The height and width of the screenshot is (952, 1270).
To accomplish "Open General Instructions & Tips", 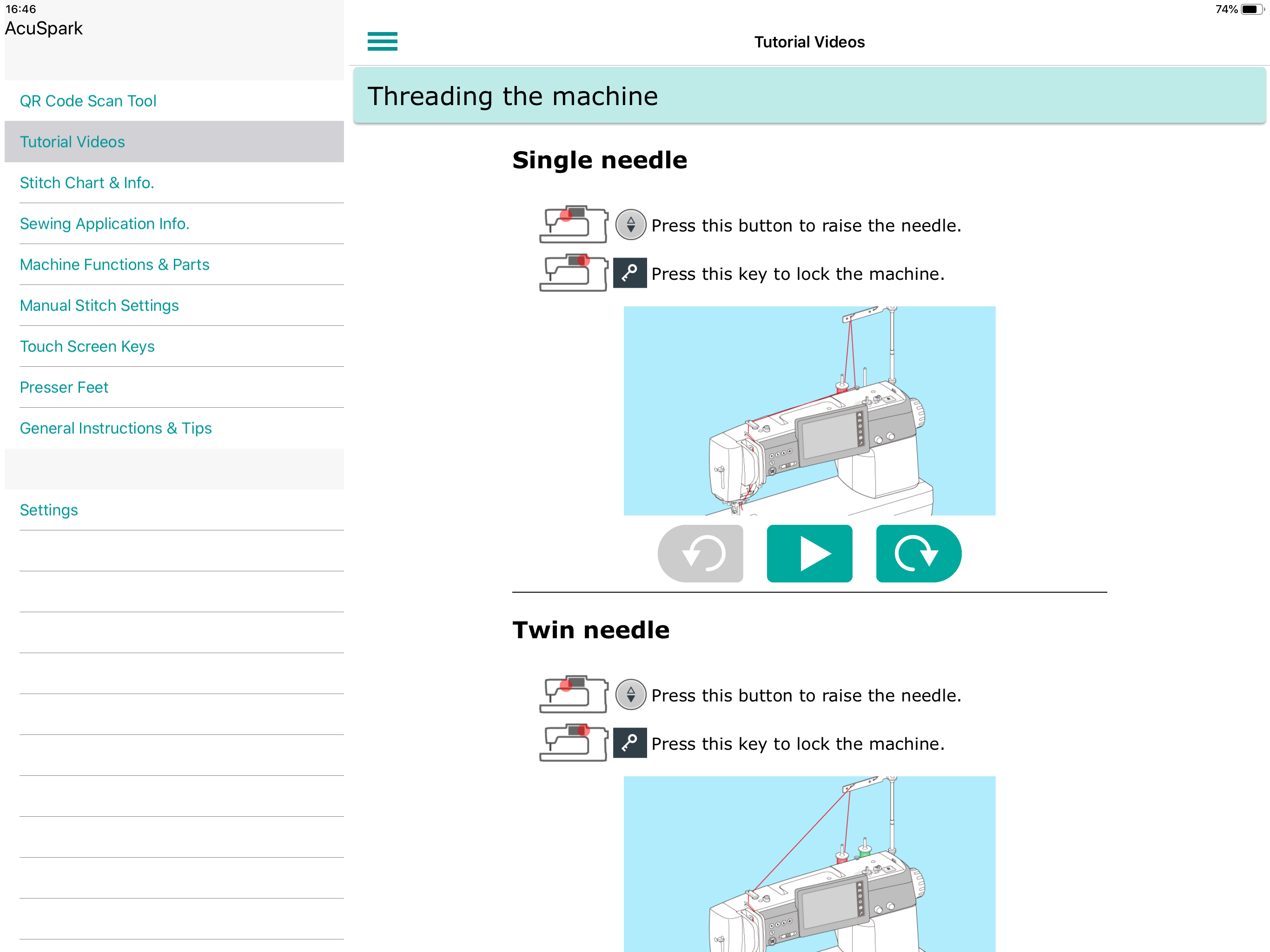I will (x=174, y=428).
